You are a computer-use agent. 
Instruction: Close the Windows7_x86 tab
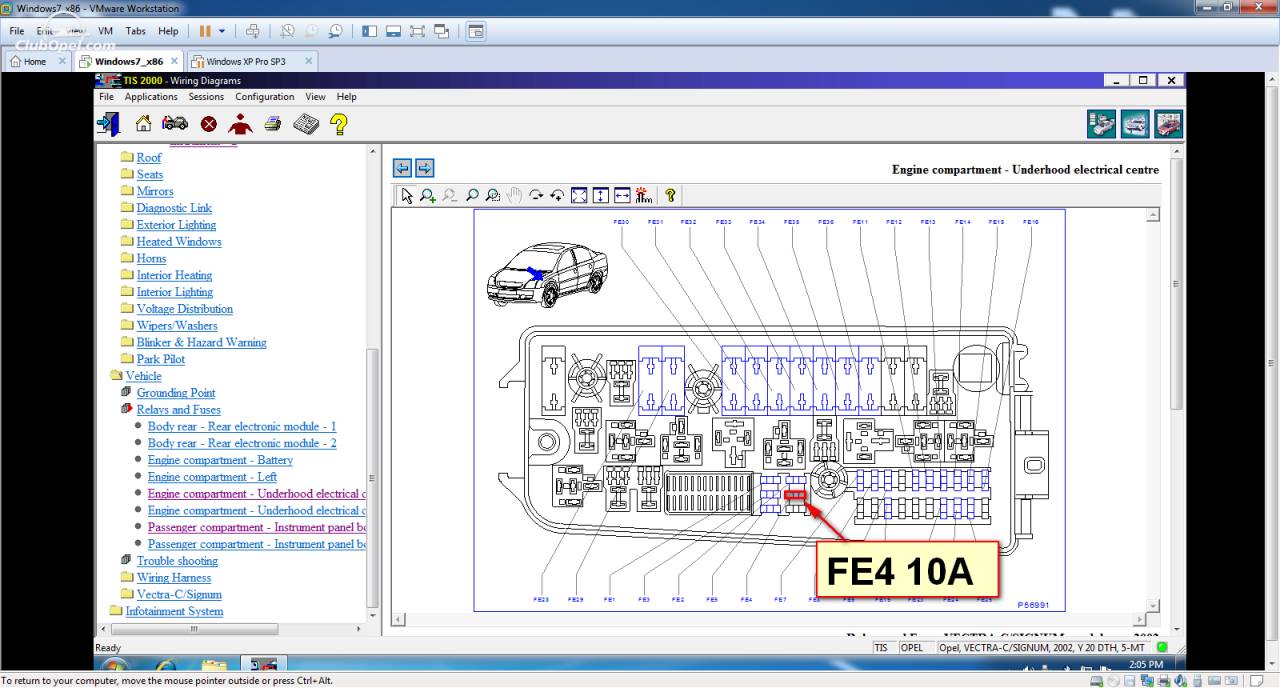point(174,61)
